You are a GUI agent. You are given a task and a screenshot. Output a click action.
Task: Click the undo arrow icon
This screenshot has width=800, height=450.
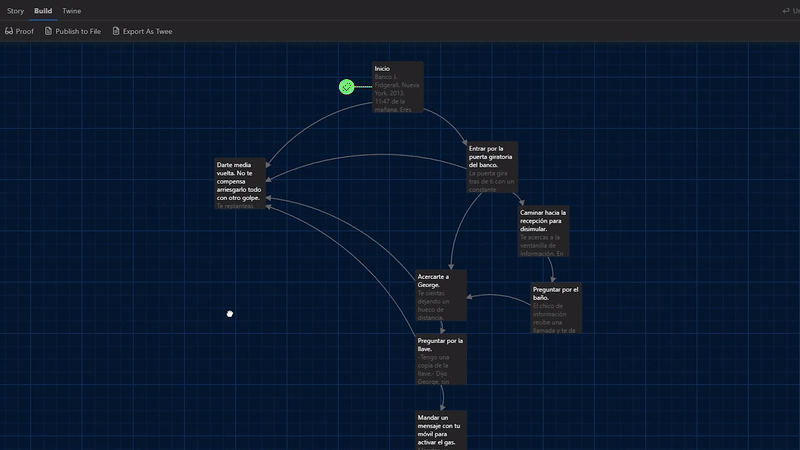click(786, 11)
